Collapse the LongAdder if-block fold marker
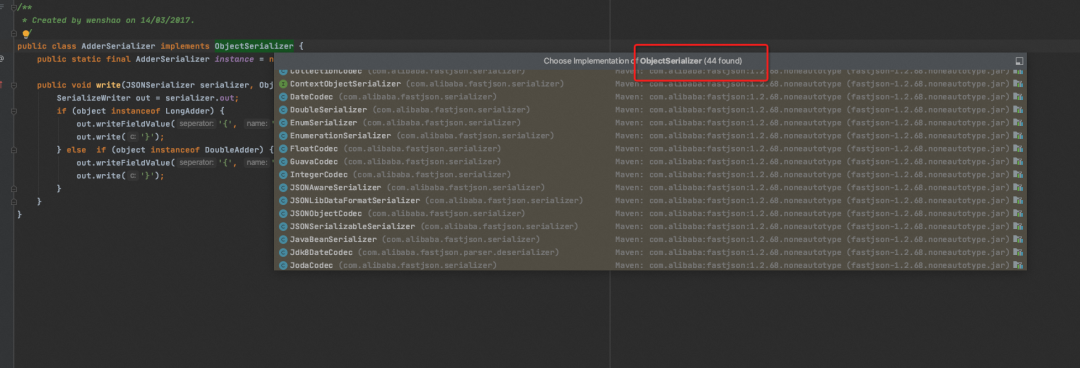 [14, 111]
